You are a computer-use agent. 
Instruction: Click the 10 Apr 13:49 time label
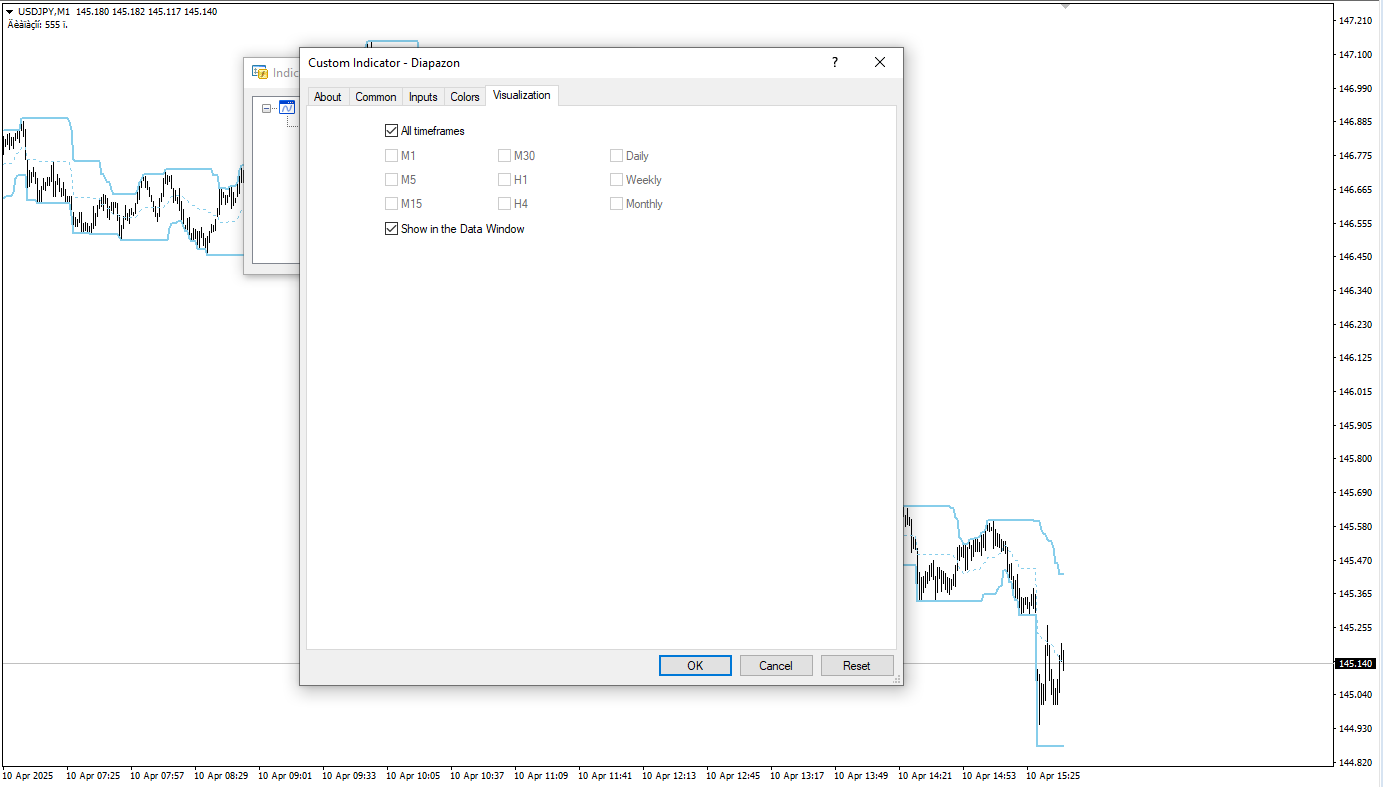(x=861, y=775)
